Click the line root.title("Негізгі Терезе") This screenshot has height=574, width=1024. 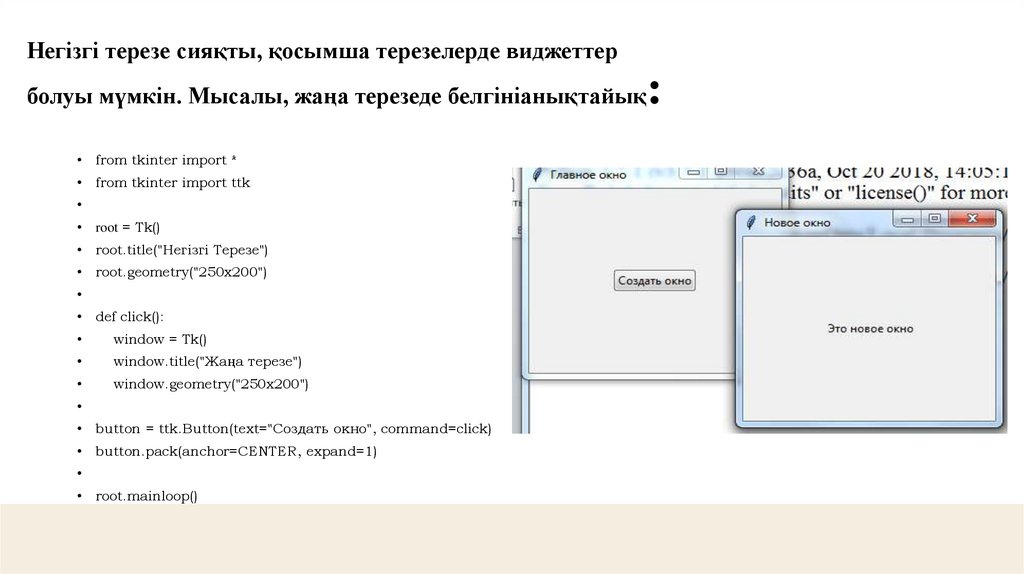pyautogui.click(x=182, y=249)
